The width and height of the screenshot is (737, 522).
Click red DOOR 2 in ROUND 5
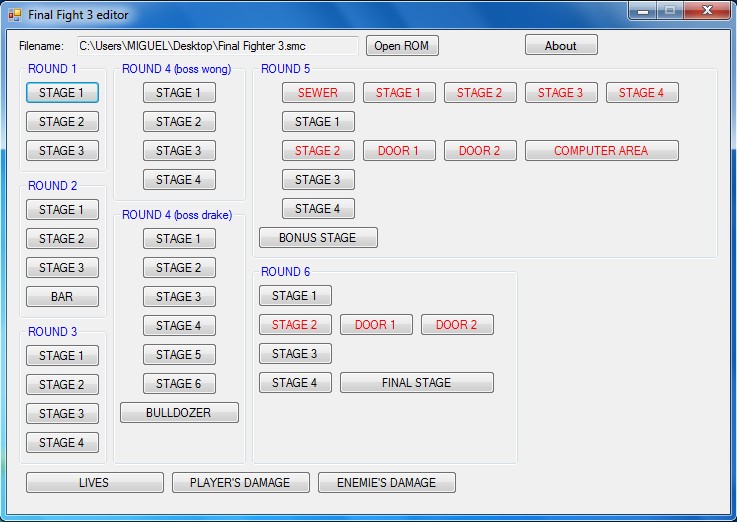coord(480,151)
